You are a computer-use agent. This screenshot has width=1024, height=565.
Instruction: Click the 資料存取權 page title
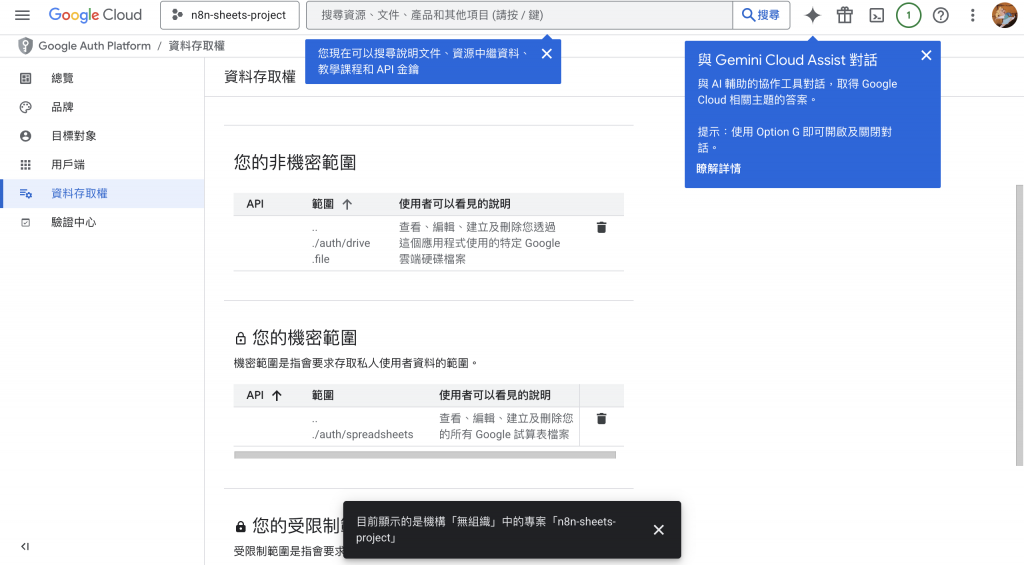[x=260, y=77]
